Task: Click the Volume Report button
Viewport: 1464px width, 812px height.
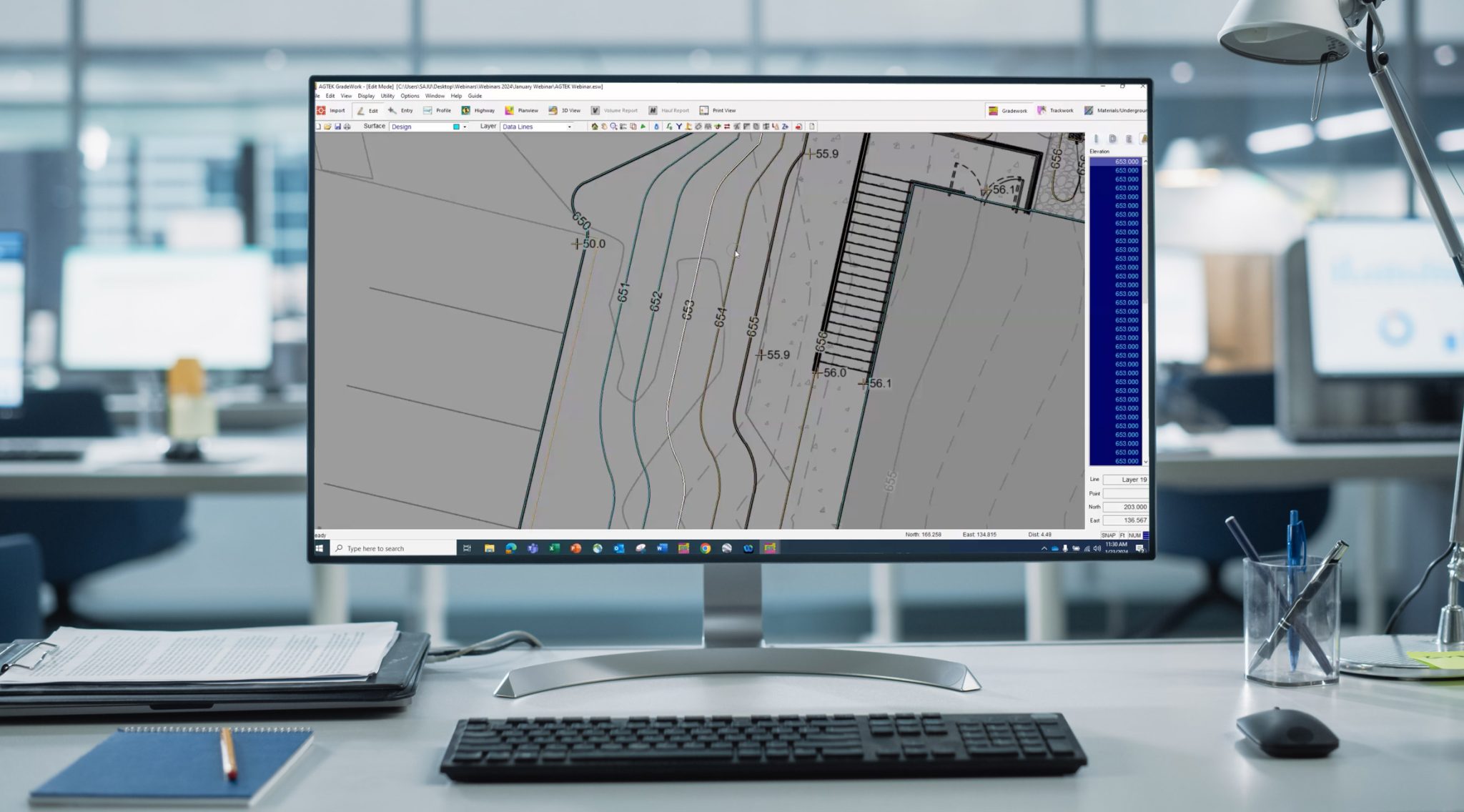Action: click(x=613, y=110)
